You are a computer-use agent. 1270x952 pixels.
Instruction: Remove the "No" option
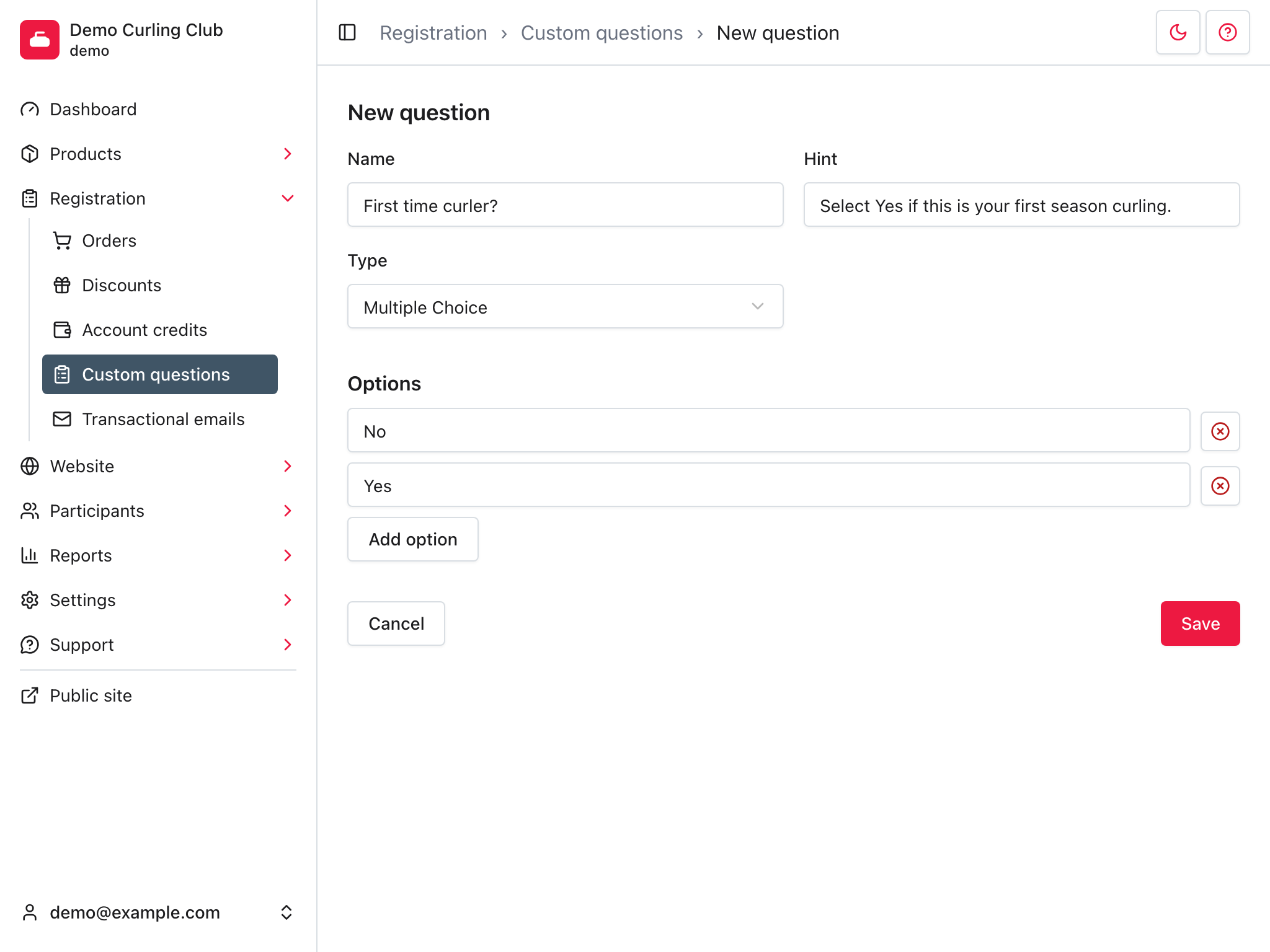(x=1220, y=431)
